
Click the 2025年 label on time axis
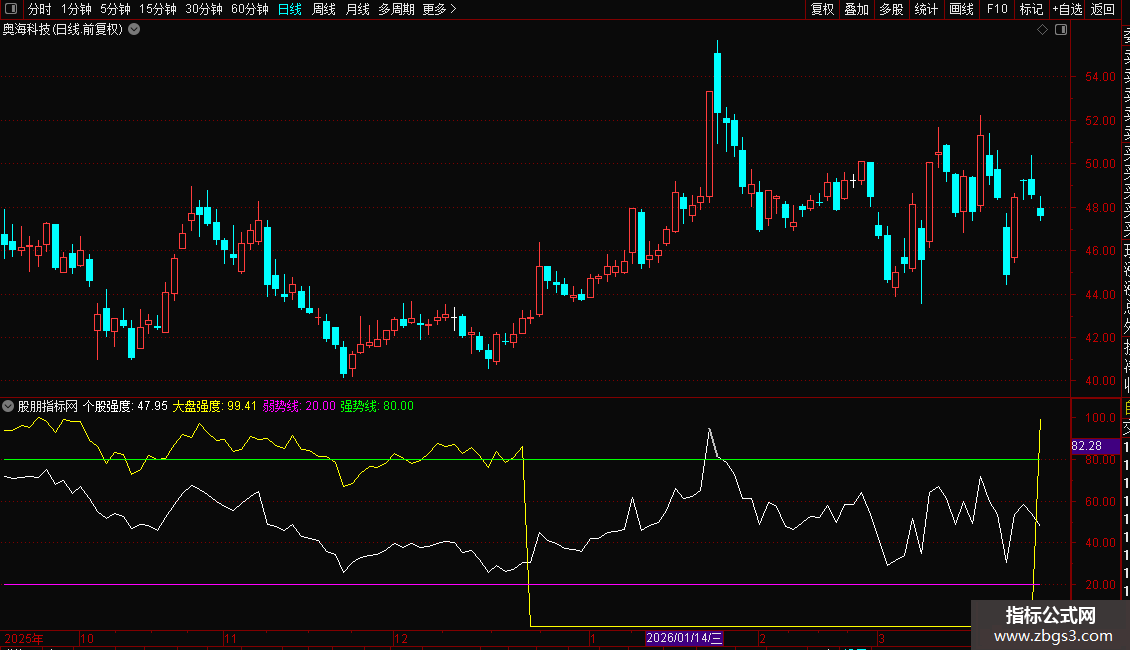point(23,638)
